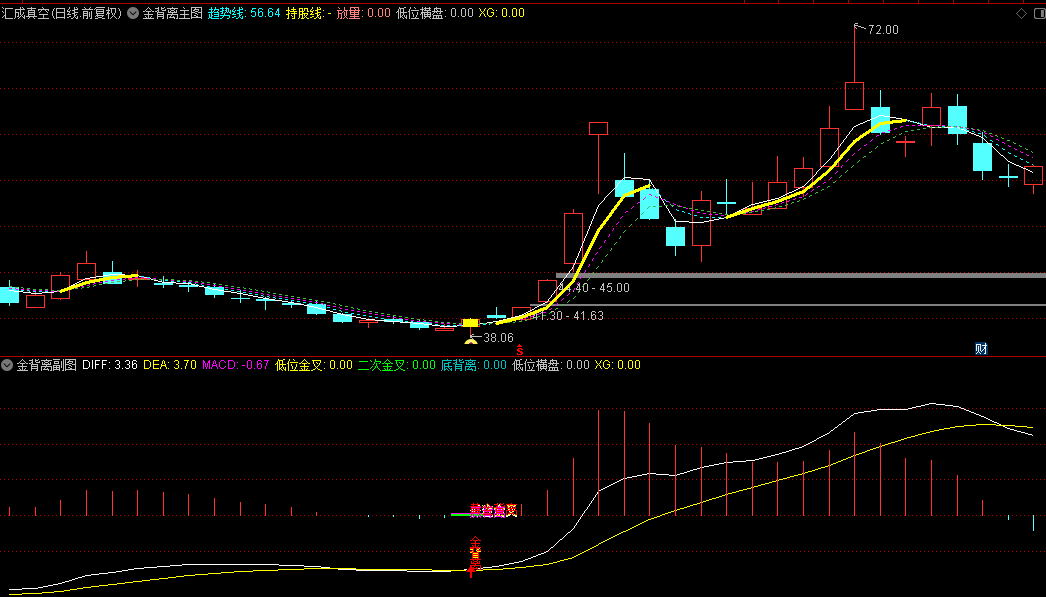Toggle the side panel icon at top-right edge
Image resolution: width=1046 pixels, height=597 pixels.
pos(1040,13)
